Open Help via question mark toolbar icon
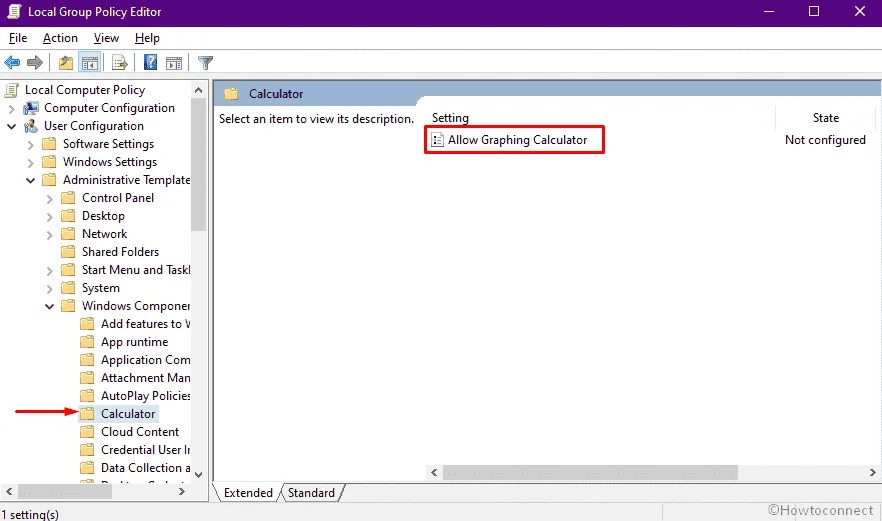This screenshot has width=882, height=521. [x=150, y=62]
